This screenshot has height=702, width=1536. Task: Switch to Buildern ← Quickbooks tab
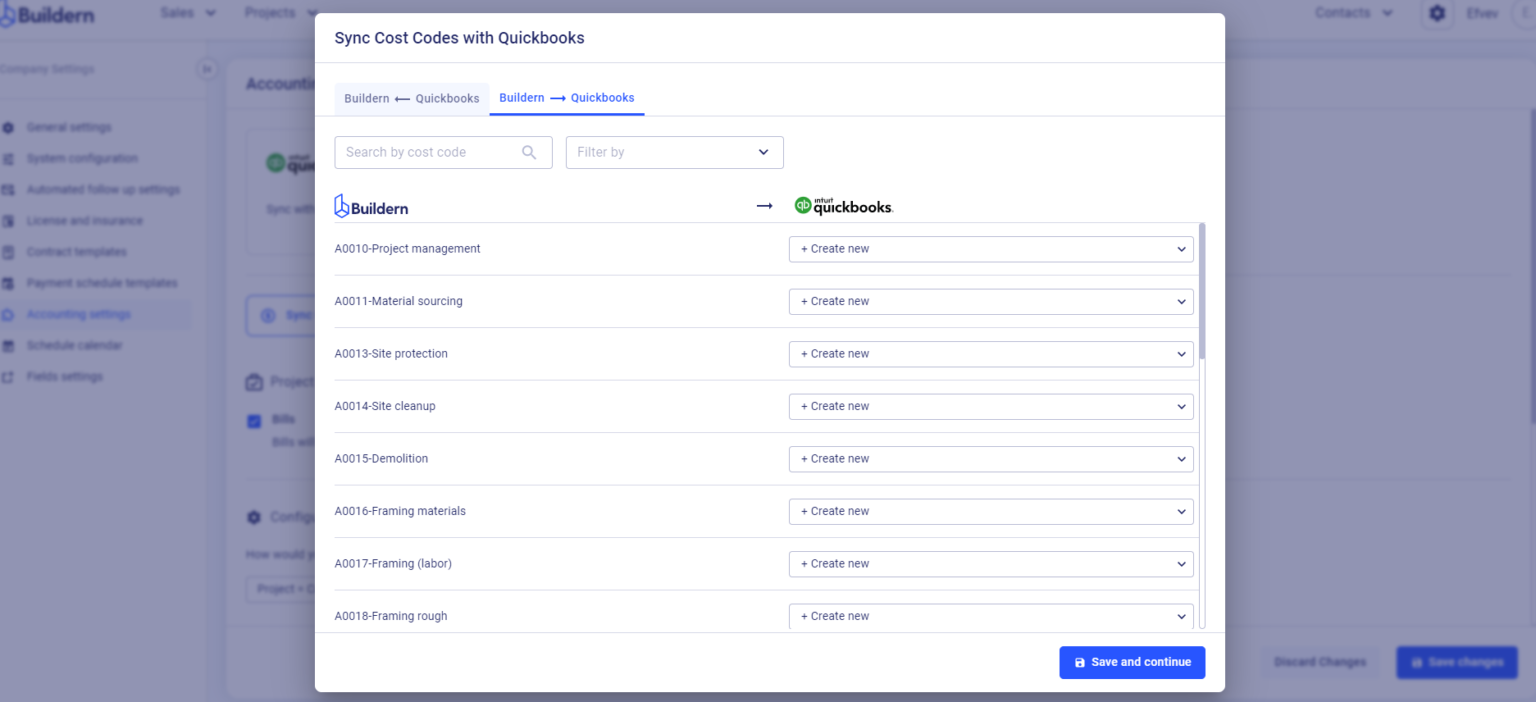pos(411,99)
